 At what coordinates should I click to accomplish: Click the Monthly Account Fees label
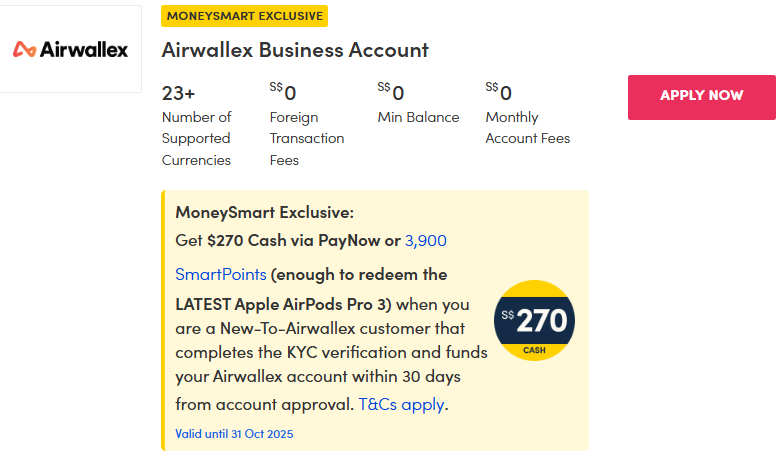click(527, 128)
